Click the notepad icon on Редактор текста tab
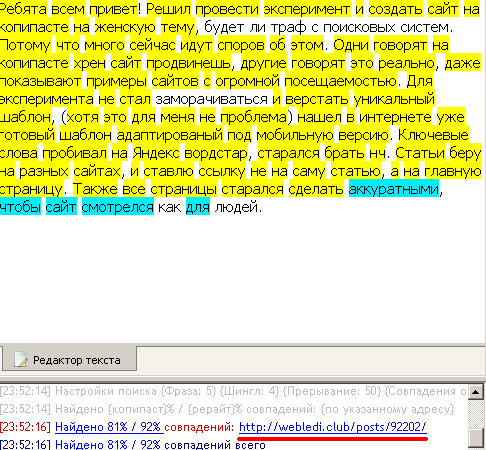The width and height of the screenshot is (486, 450). click(x=21, y=359)
